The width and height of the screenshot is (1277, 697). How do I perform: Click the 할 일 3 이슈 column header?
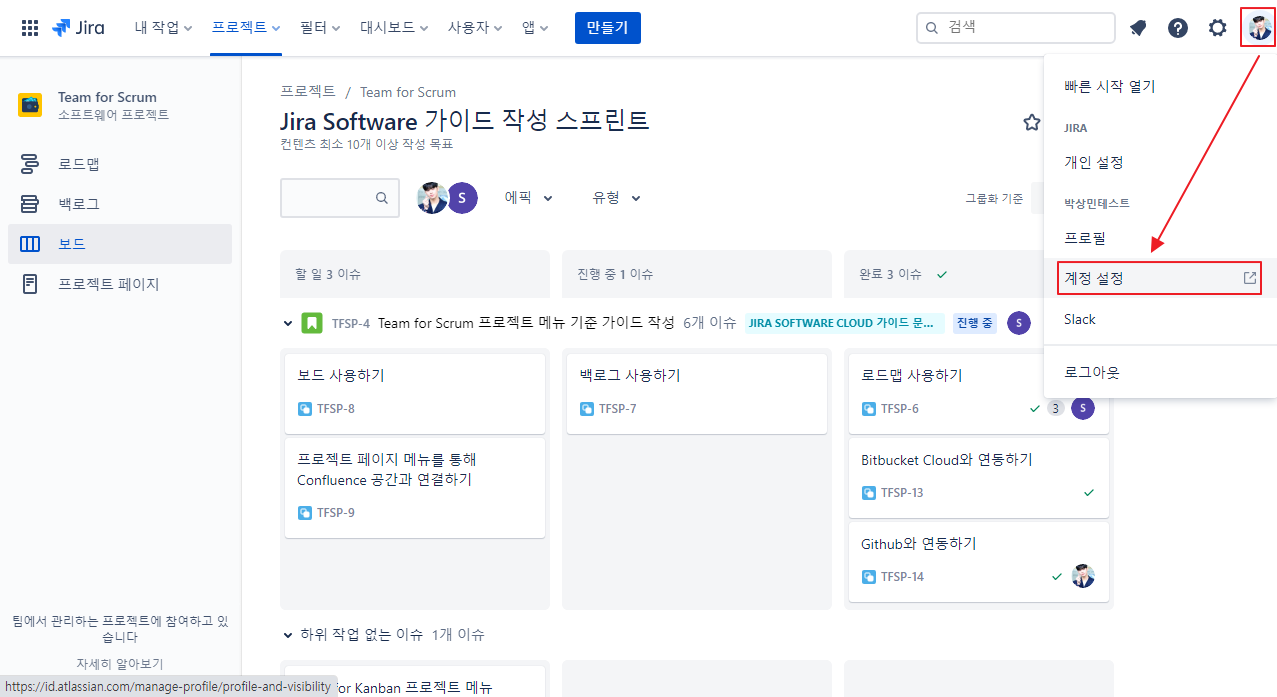point(415,274)
